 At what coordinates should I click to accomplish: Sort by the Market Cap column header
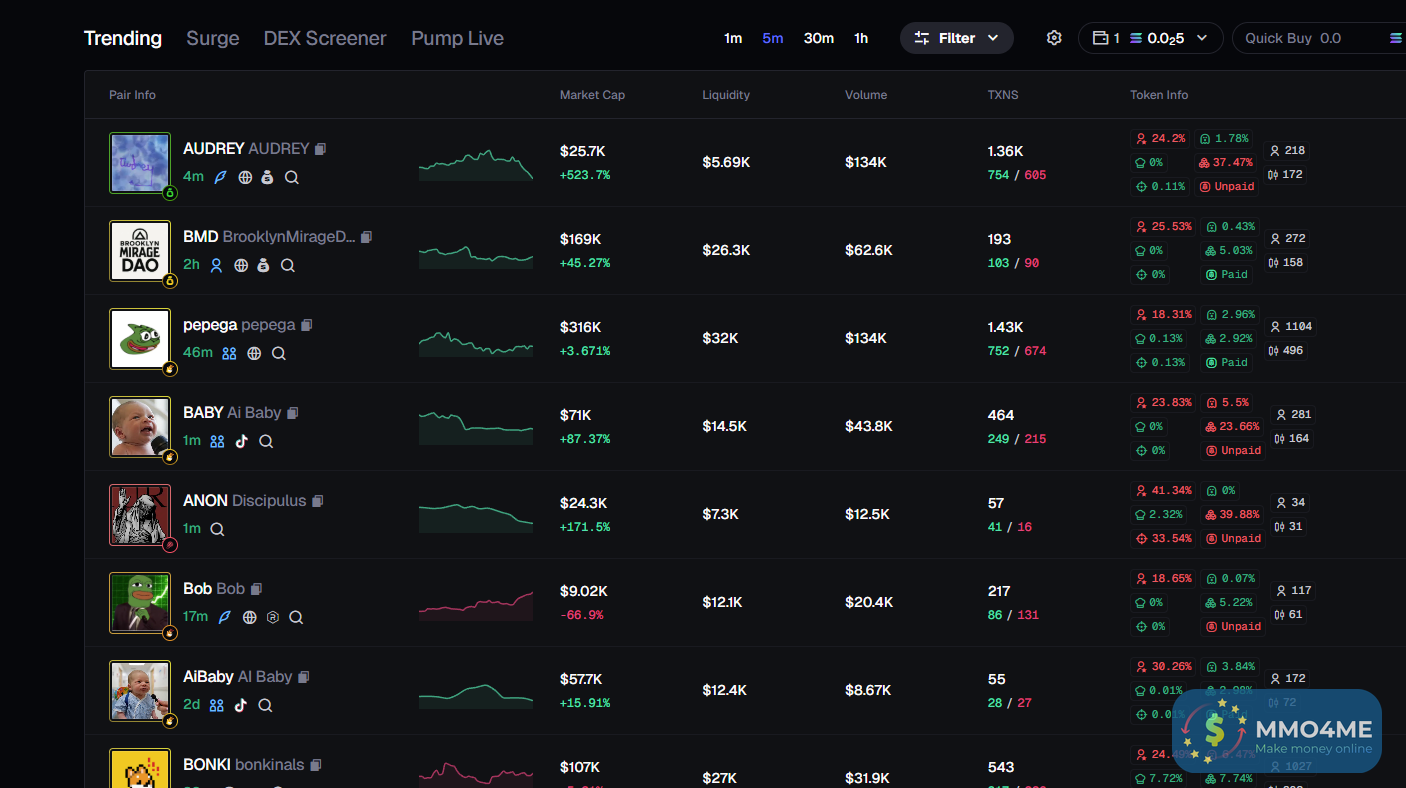tap(592, 95)
